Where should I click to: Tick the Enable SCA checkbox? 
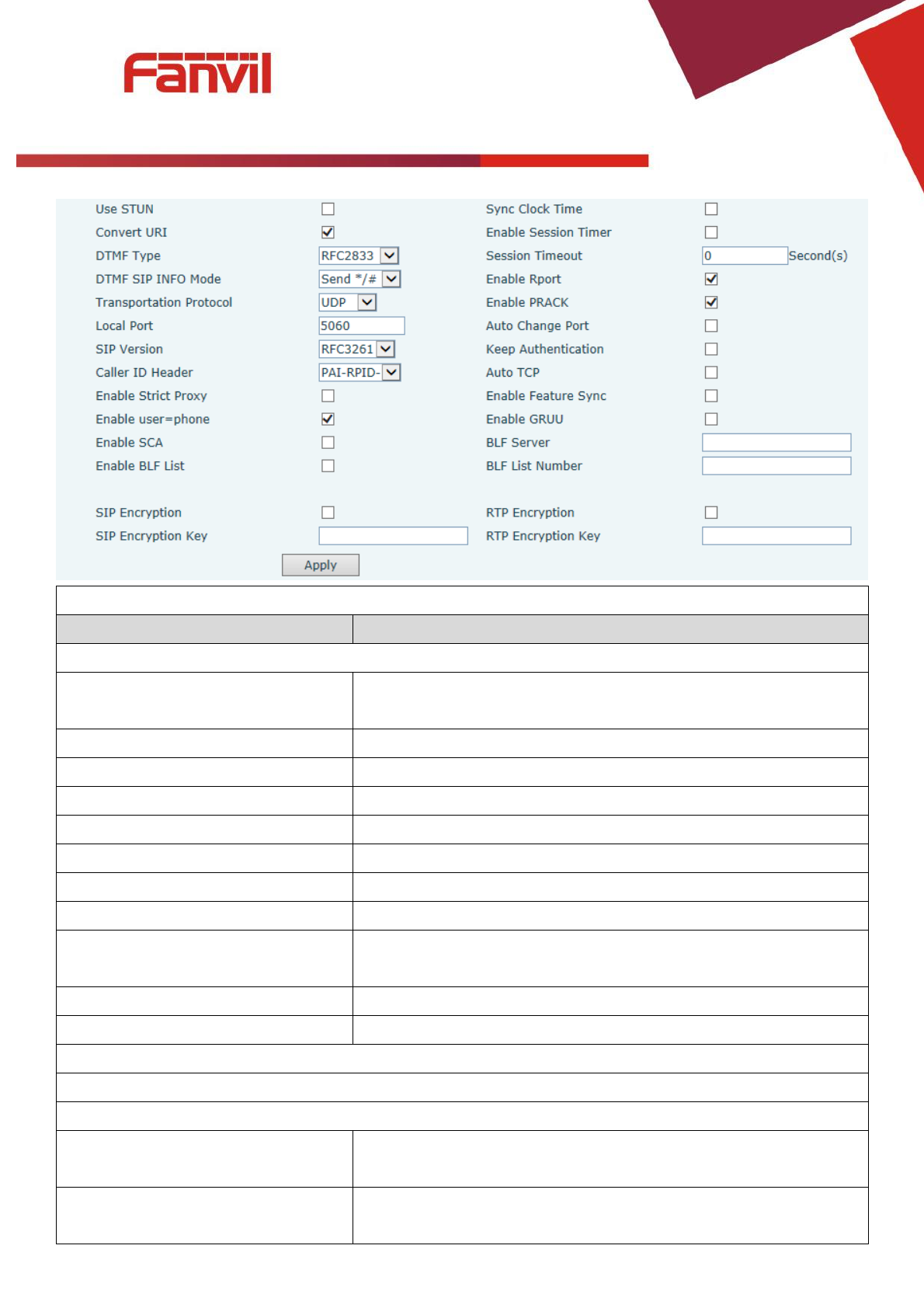point(328,442)
